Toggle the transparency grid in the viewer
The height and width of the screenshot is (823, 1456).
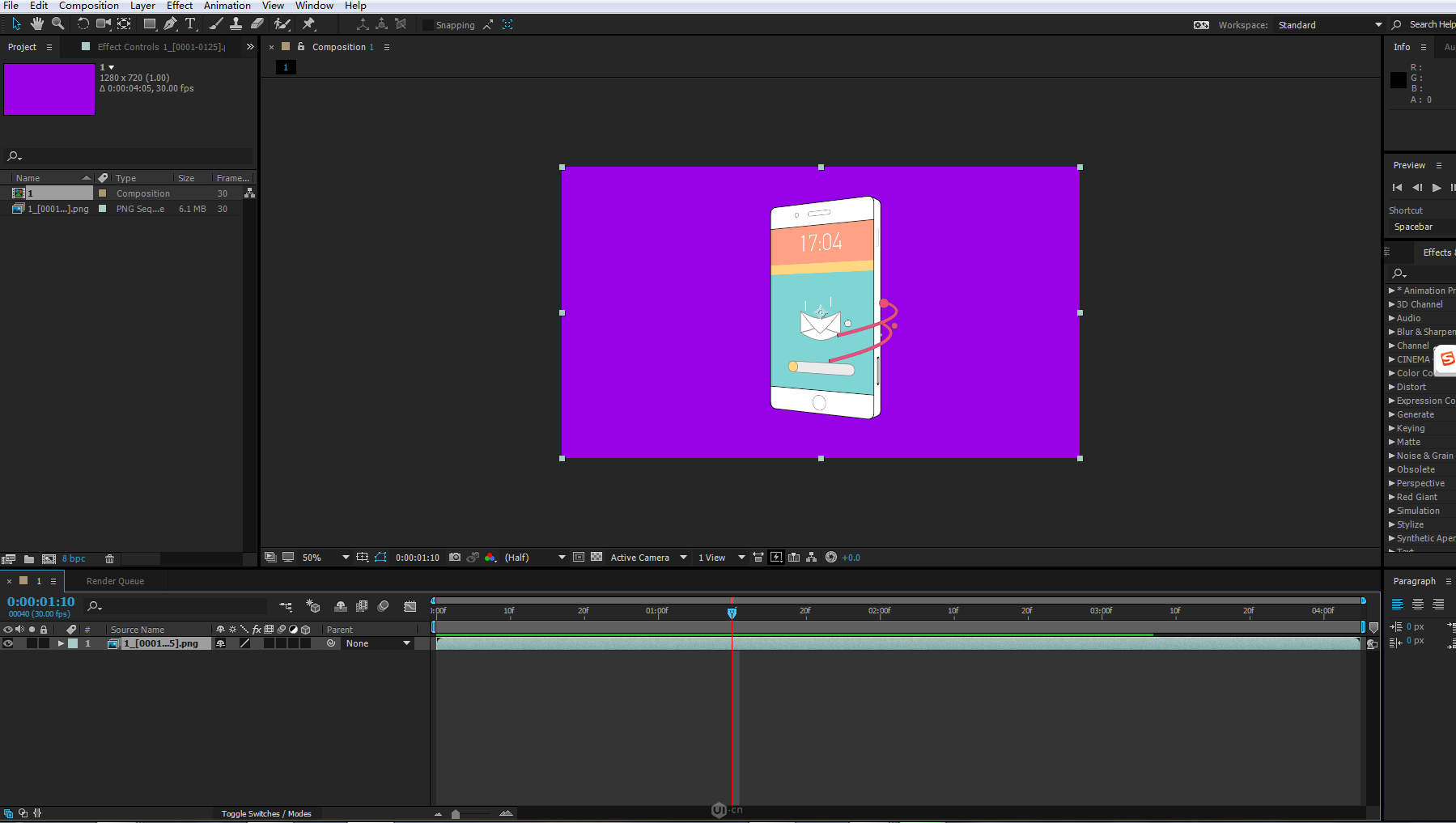tap(596, 558)
